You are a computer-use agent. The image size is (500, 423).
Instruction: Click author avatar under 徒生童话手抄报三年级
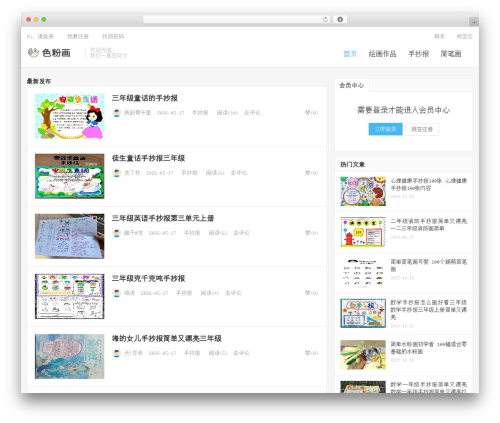[x=116, y=173]
